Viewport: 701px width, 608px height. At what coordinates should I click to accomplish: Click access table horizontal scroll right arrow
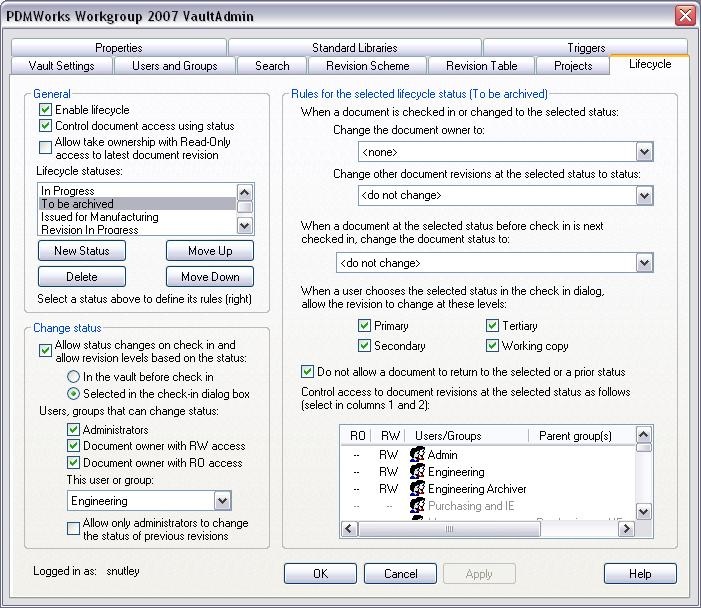(x=627, y=529)
